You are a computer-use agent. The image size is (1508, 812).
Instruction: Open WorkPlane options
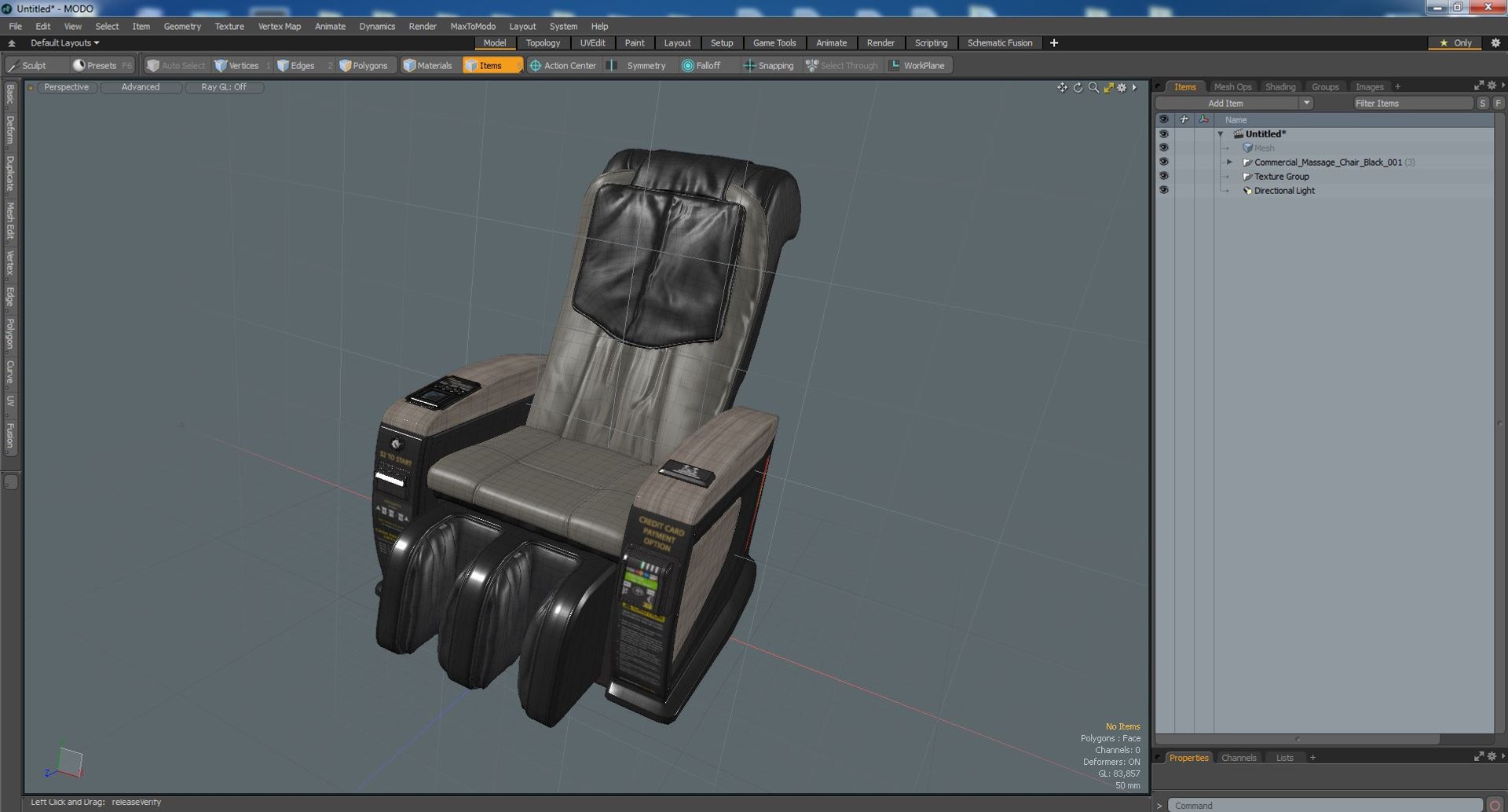click(x=917, y=65)
